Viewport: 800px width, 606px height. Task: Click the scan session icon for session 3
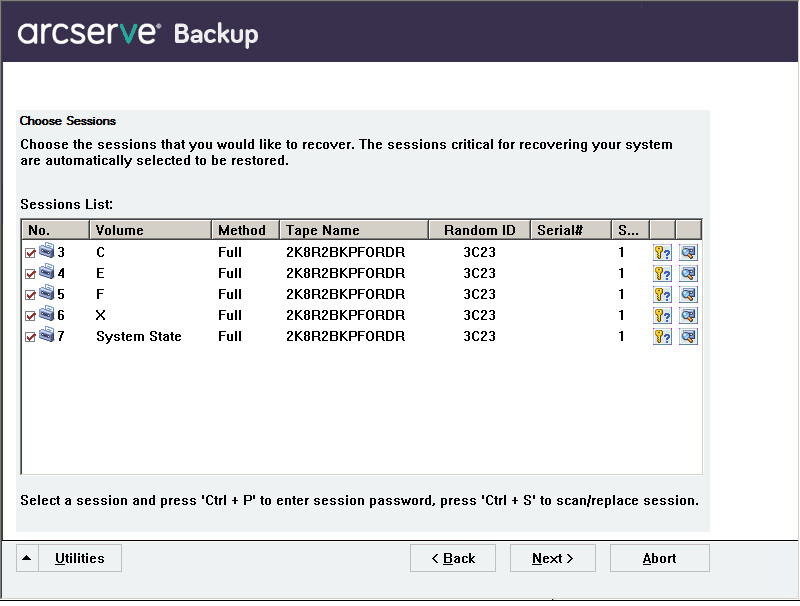tap(688, 252)
